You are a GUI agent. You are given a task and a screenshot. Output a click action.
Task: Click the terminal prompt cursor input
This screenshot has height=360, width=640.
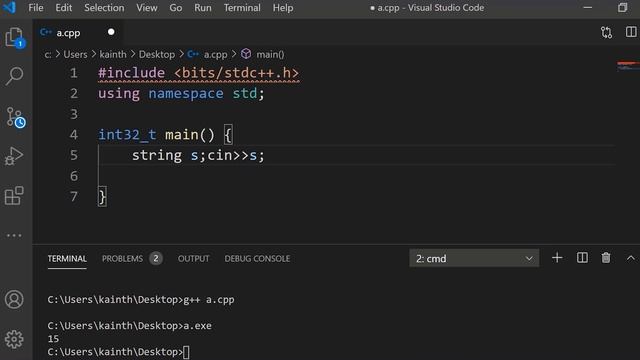tap(186, 352)
